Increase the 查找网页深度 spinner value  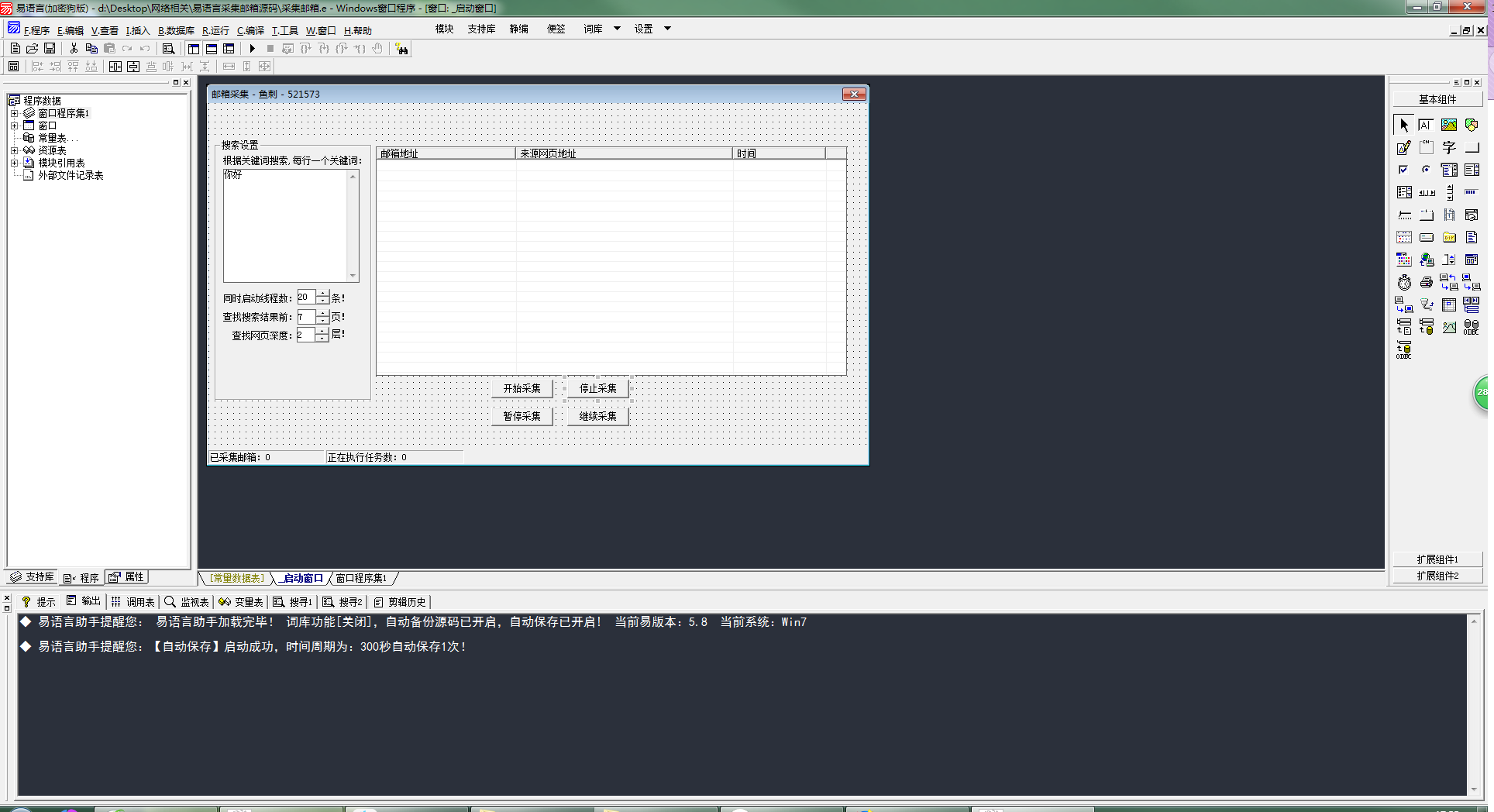point(322,331)
